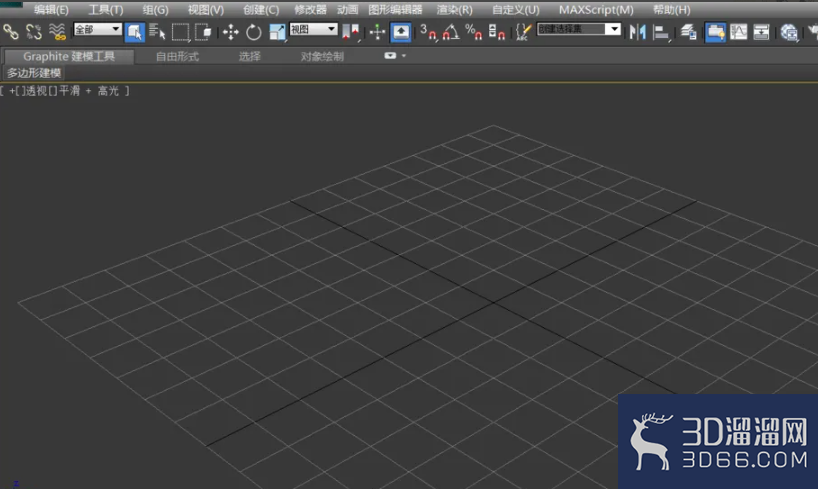Select the Select and Link chain tool
Screen dimensions: 818x489
tap(10, 32)
